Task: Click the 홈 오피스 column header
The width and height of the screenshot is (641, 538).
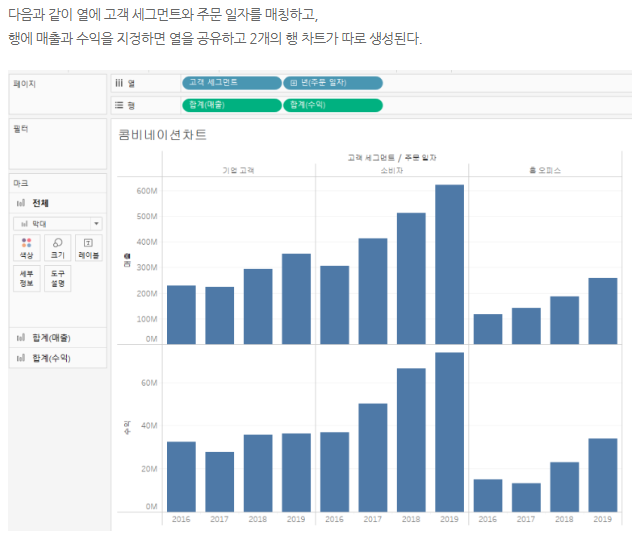Action: [545, 170]
